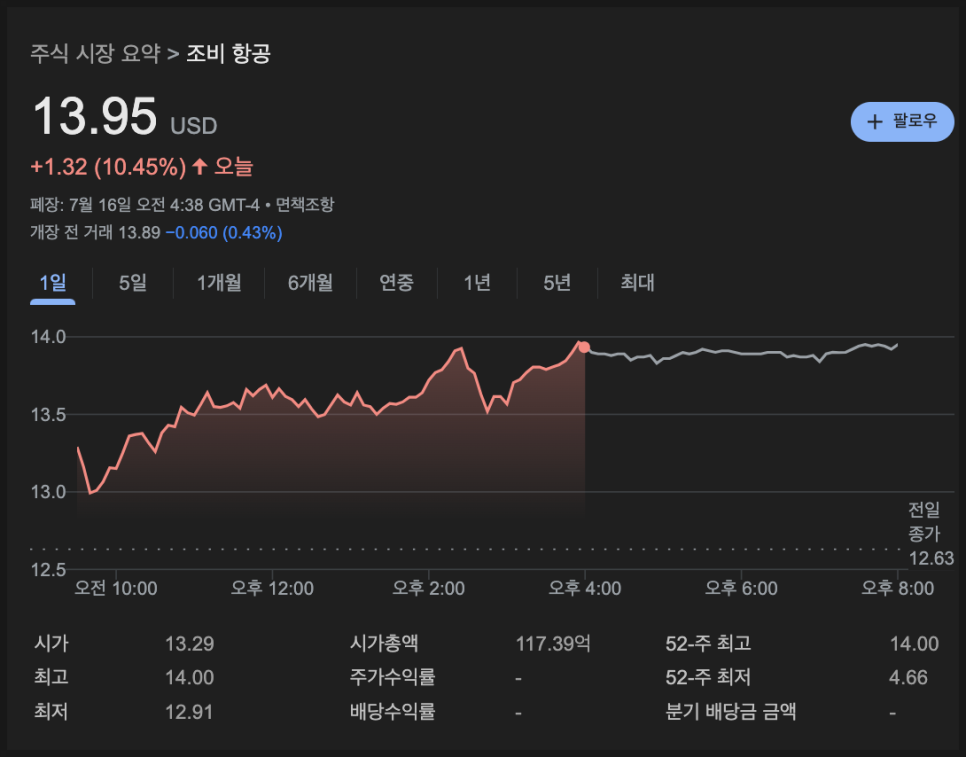Select the 연중 year-to-date tab
This screenshot has width=966, height=757.
(x=396, y=283)
